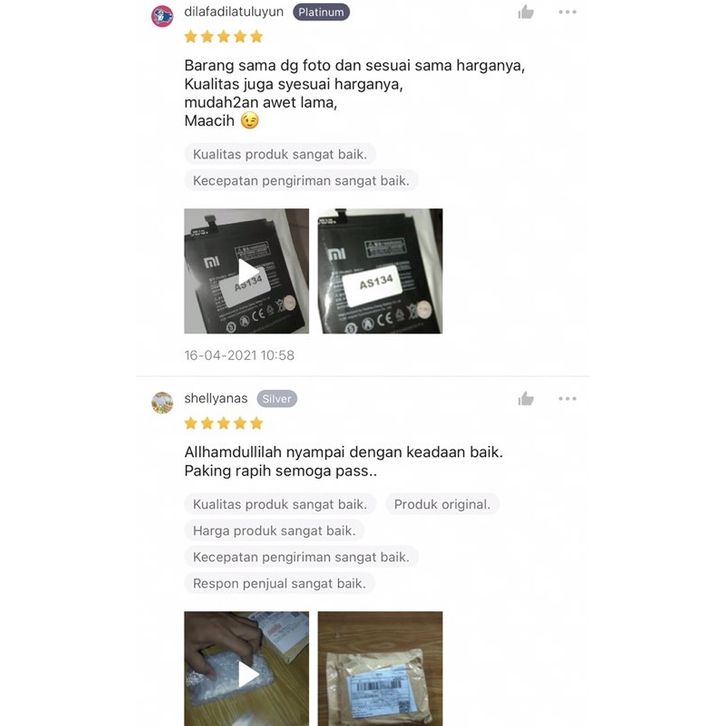Click the Platinum member badge
Screen dimensions: 726x726
pyautogui.click(x=321, y=12)
